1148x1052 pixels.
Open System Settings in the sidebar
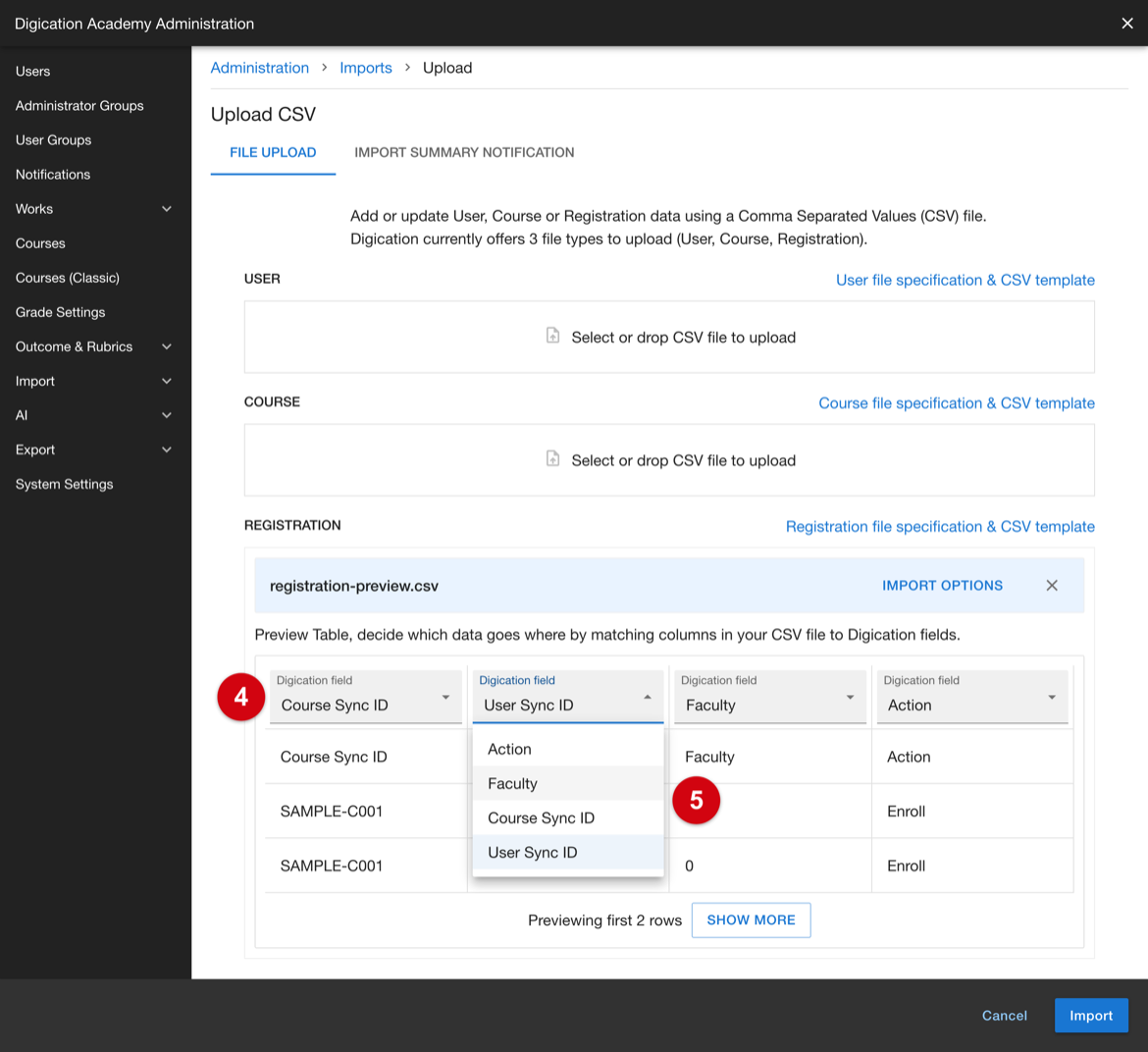[x=65, y=484]
